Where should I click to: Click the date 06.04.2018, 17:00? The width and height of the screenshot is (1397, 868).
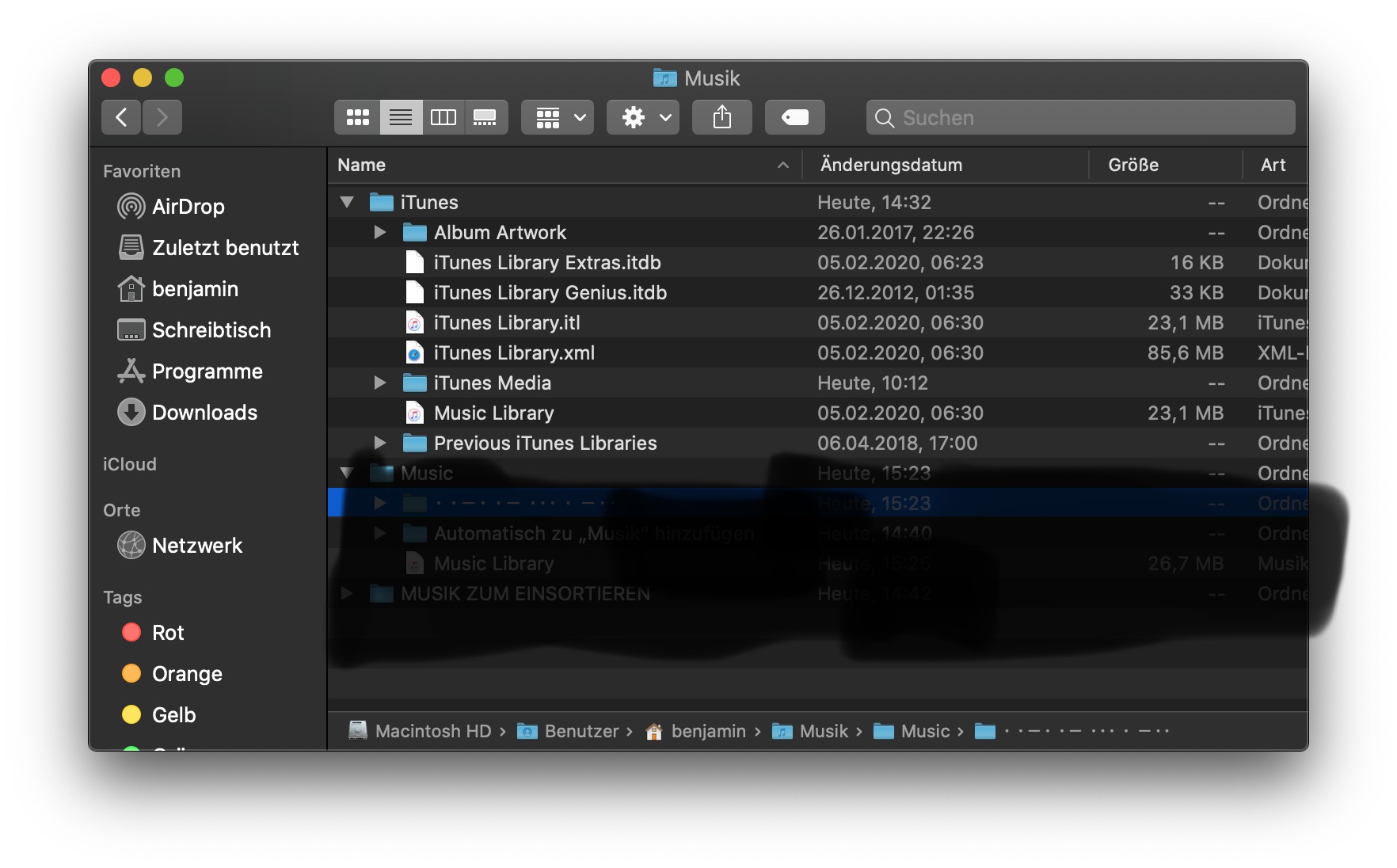pos(897,444)
